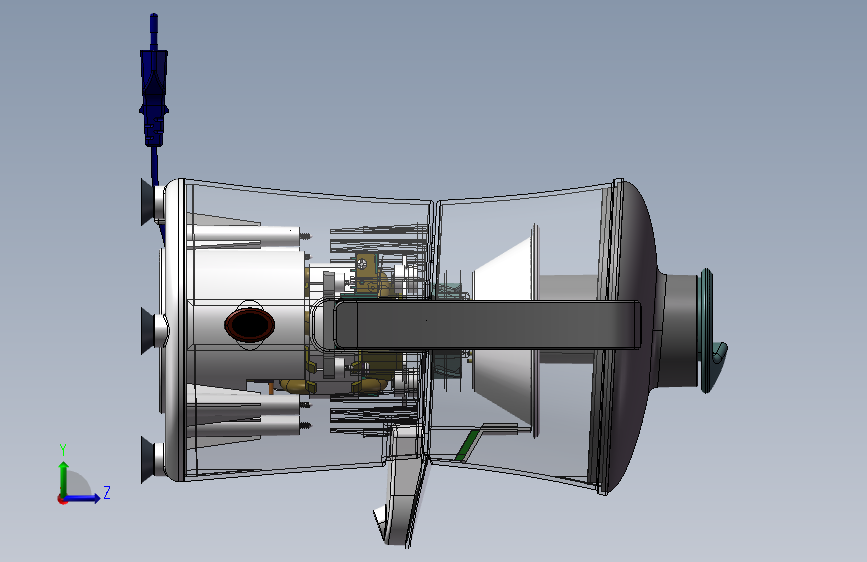The image size is (867, 562).
Task: Click the blue Z axis of the triad
Action: click(x=83, y=498)
